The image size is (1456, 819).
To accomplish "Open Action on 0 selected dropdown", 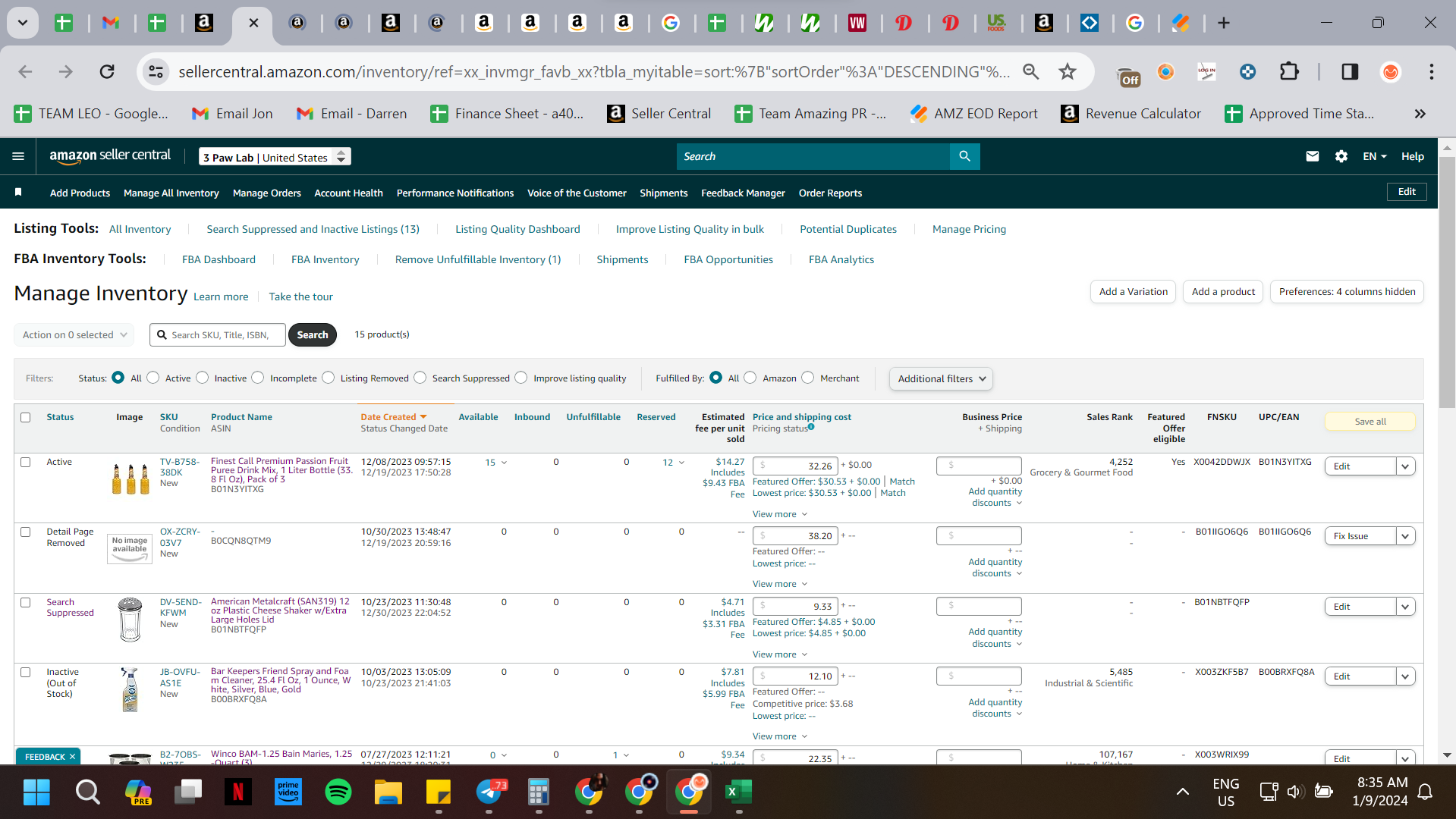I will (x=74, y=334).
